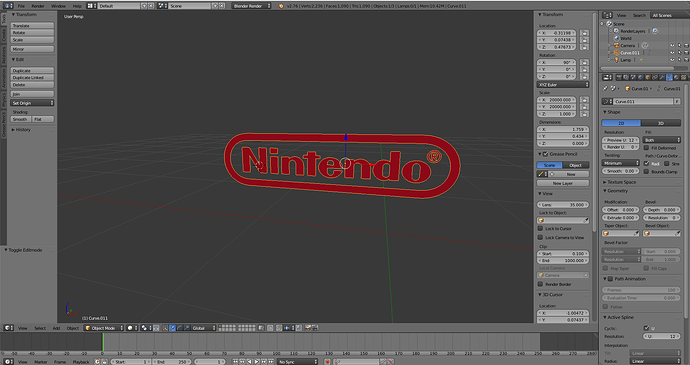The width and height of the screenshot is (690, 365).
Task: Click the Mirror button
Action: [x=32, y=49]
